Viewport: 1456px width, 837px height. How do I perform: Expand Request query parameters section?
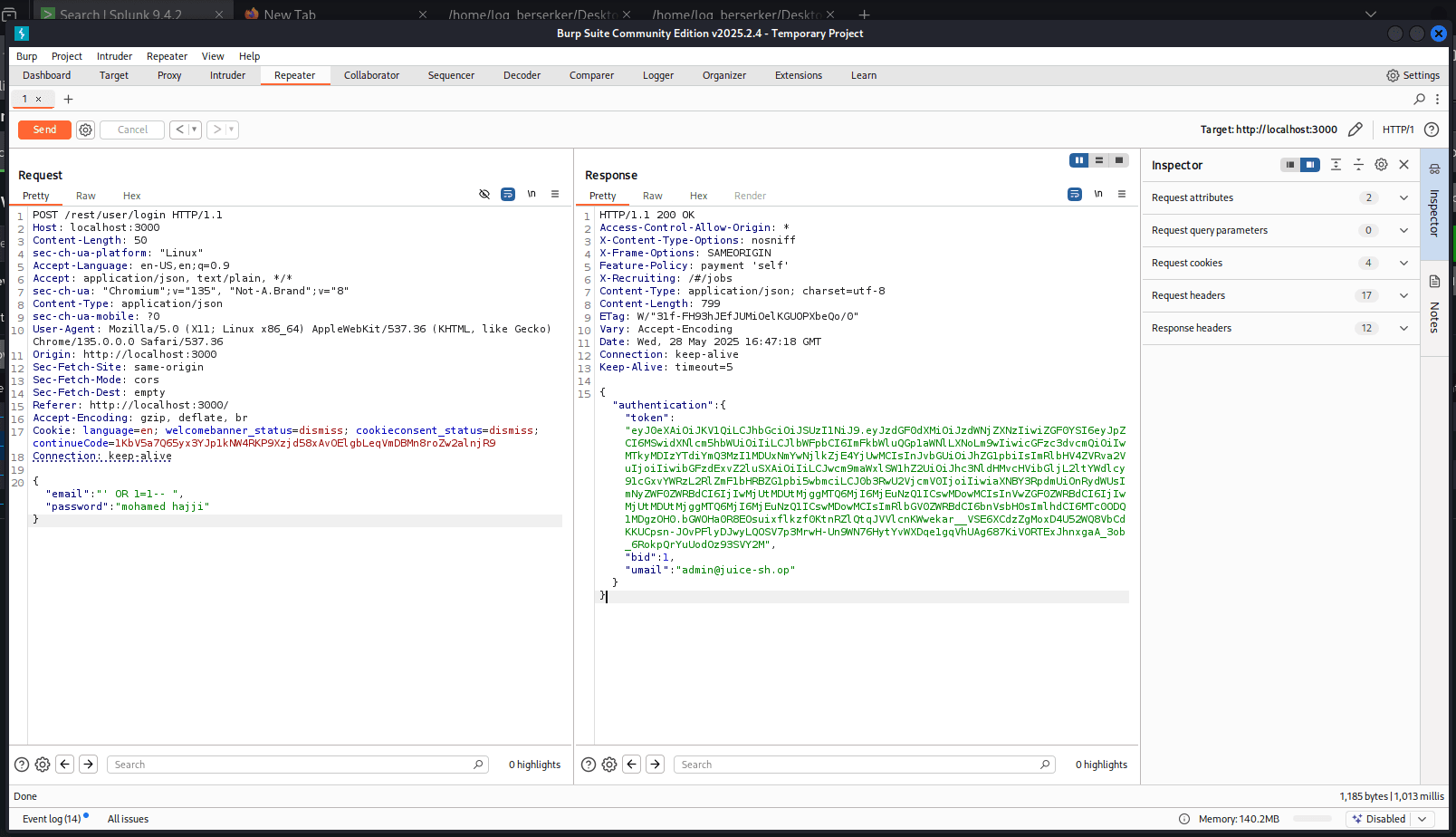[1280, 230]
